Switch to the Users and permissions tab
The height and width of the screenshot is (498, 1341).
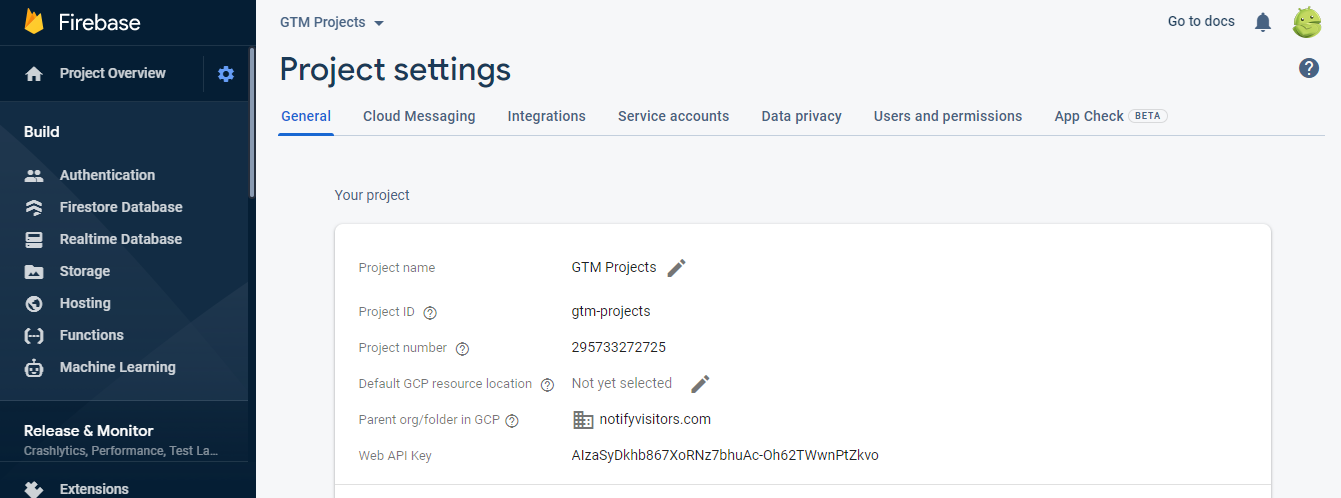[x=948, y=116]
